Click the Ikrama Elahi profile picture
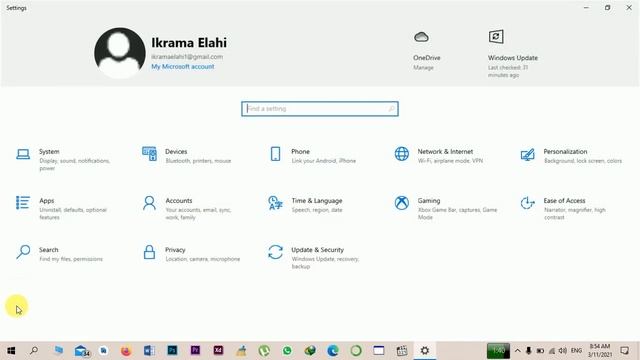Screen dimensions: 640x360 (120, 53)
